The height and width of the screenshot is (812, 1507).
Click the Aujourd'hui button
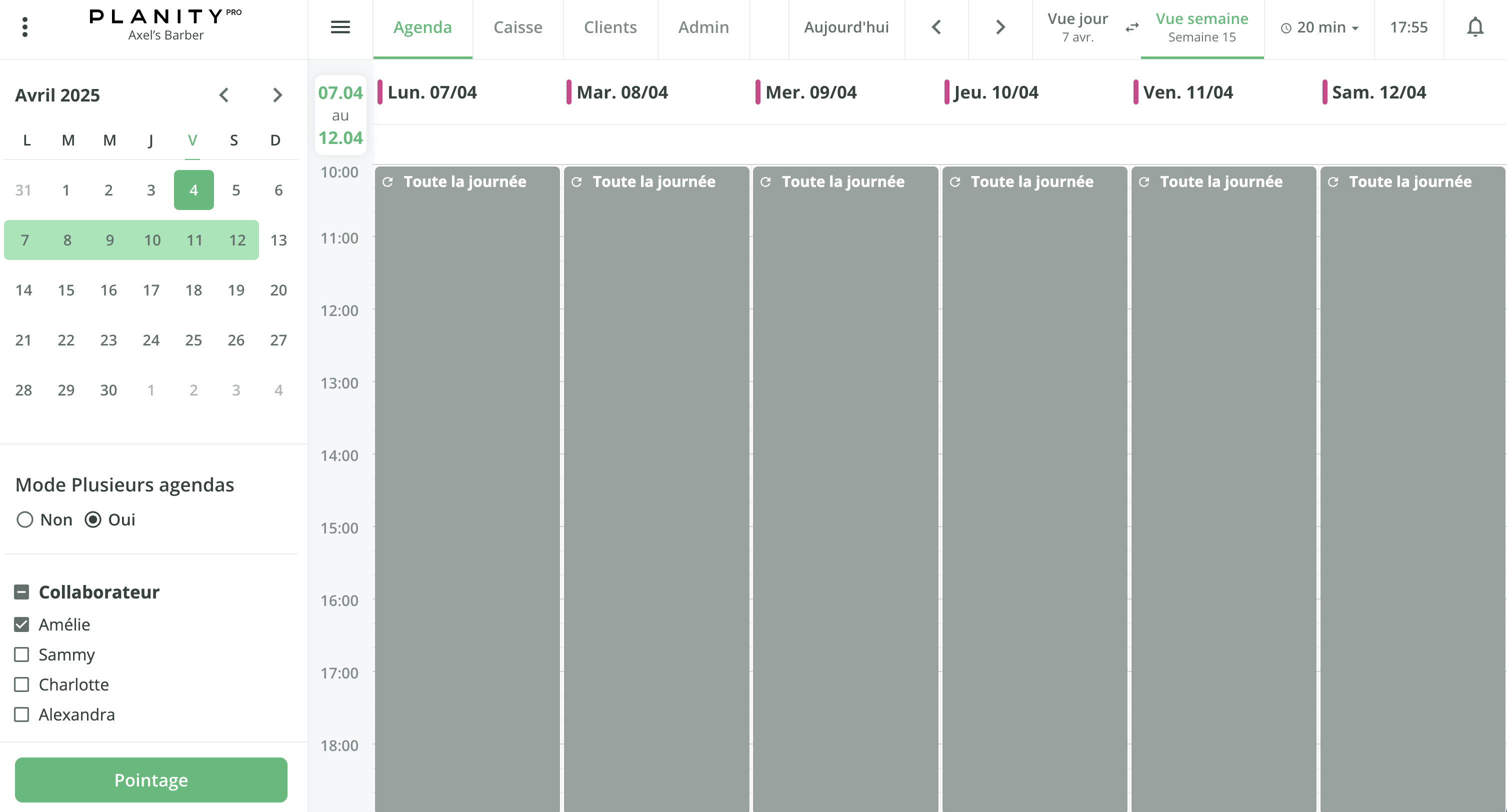[x=846, y=27]
